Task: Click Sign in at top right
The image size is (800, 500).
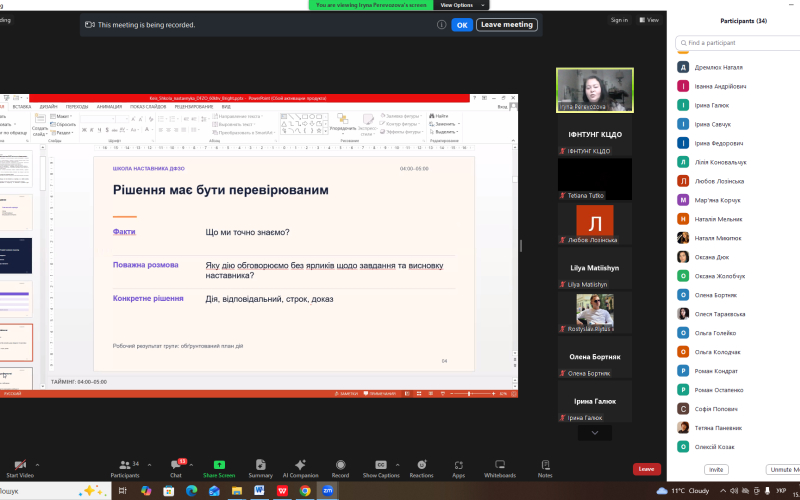Action: [619, 20]
